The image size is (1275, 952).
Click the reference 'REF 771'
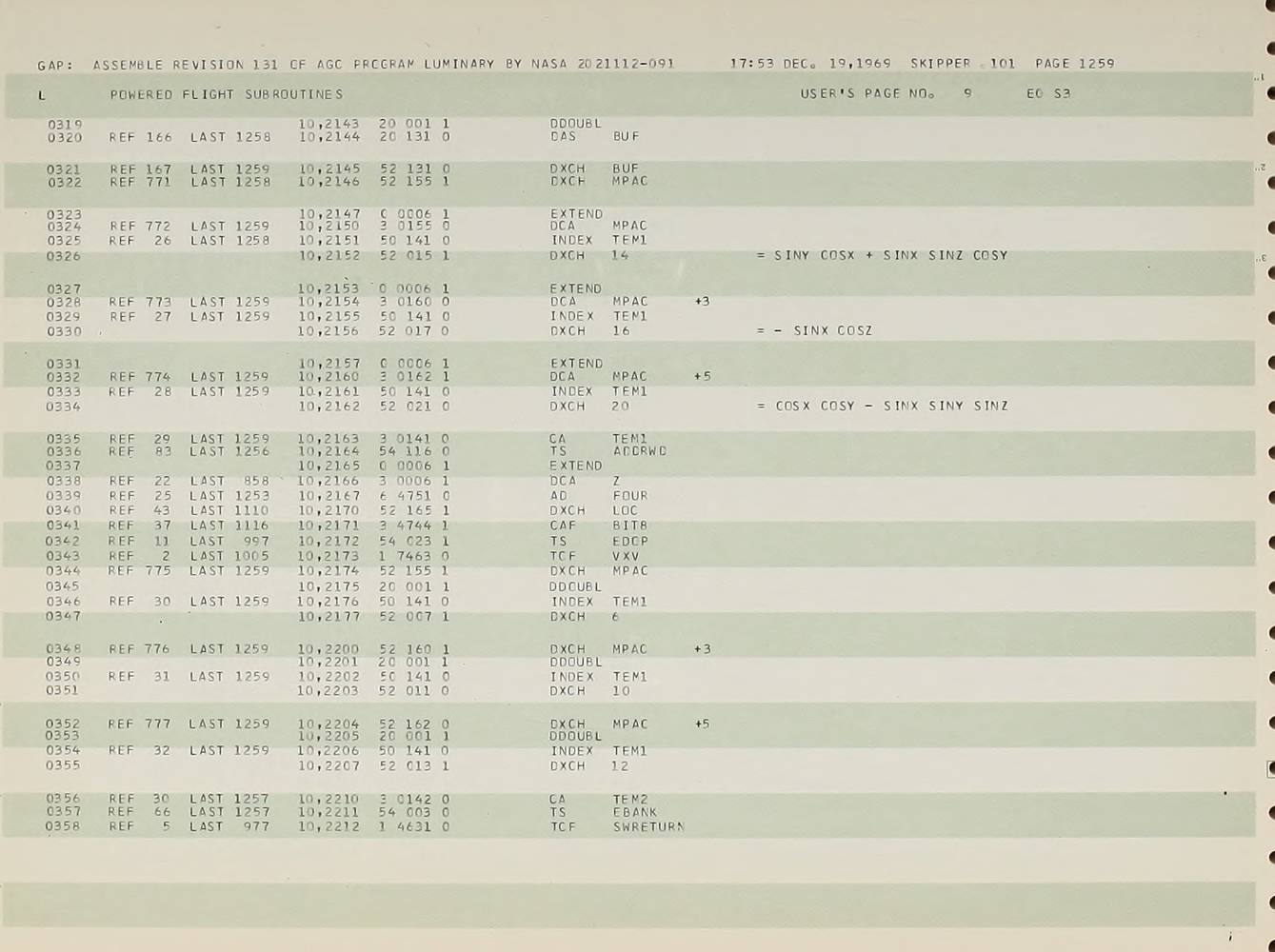(141, 182)
